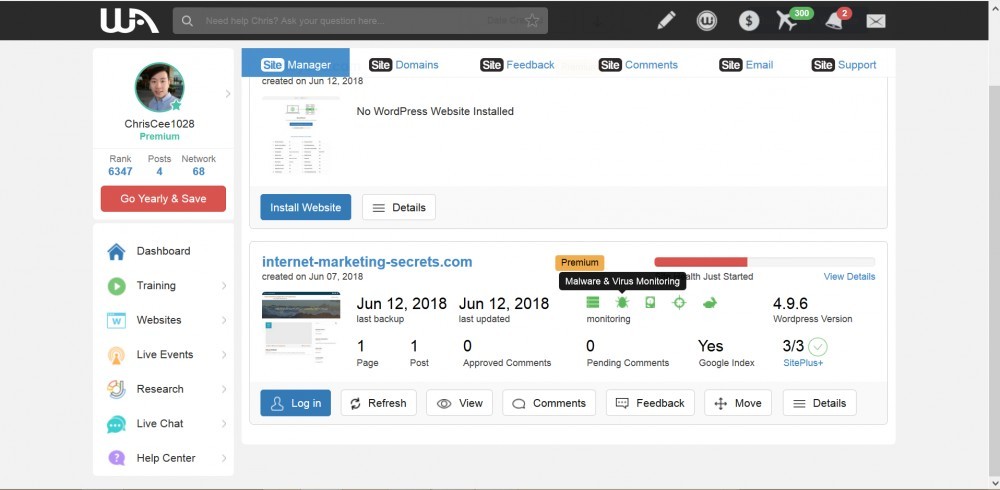Click green Premium text under username
Screen dimensions: 1000x490
159,137
